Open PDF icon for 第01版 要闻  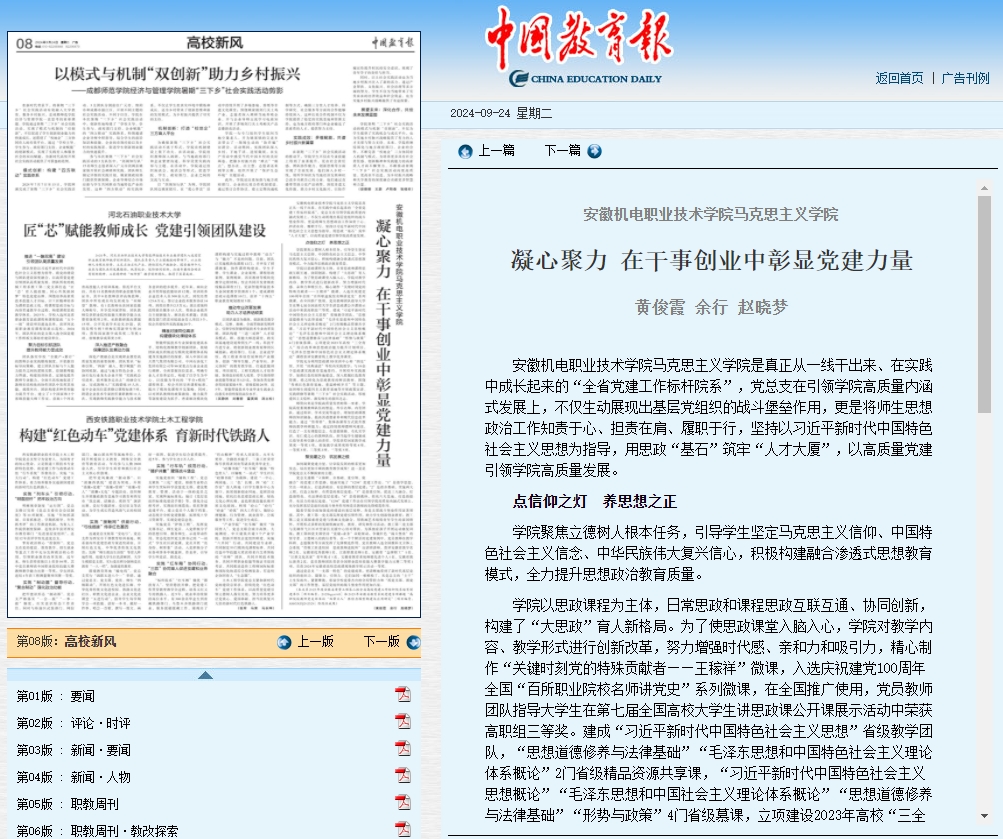403,694
